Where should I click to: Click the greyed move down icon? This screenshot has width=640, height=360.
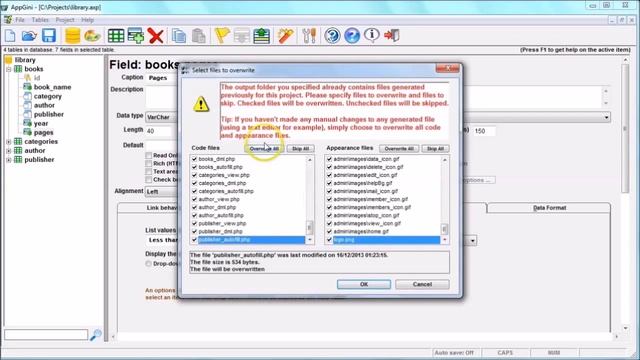pos(242,36)
